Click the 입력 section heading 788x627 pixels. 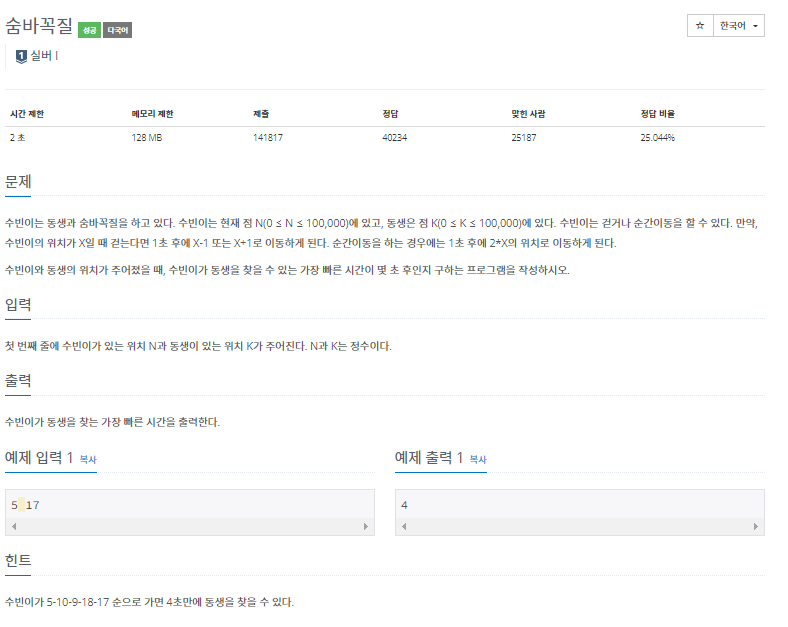18,304
